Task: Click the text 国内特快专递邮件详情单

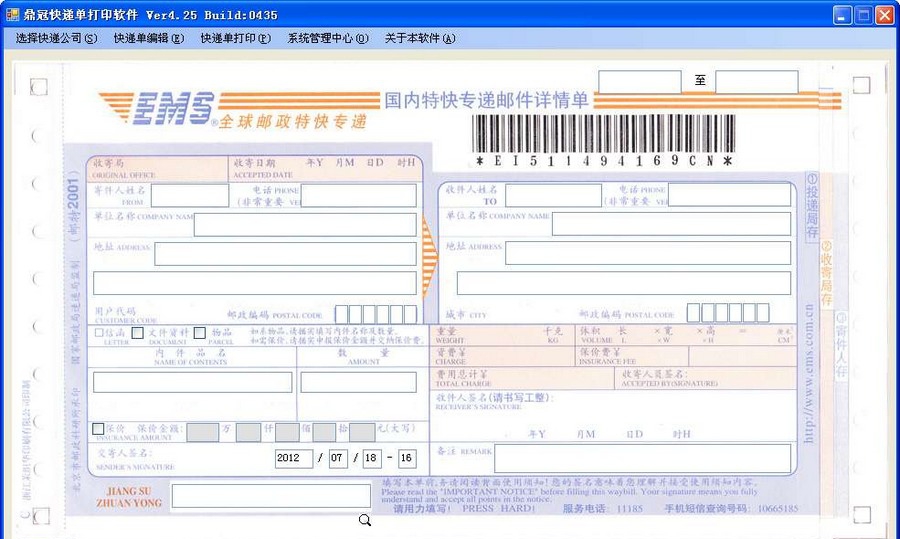Action: click(486, 100)
